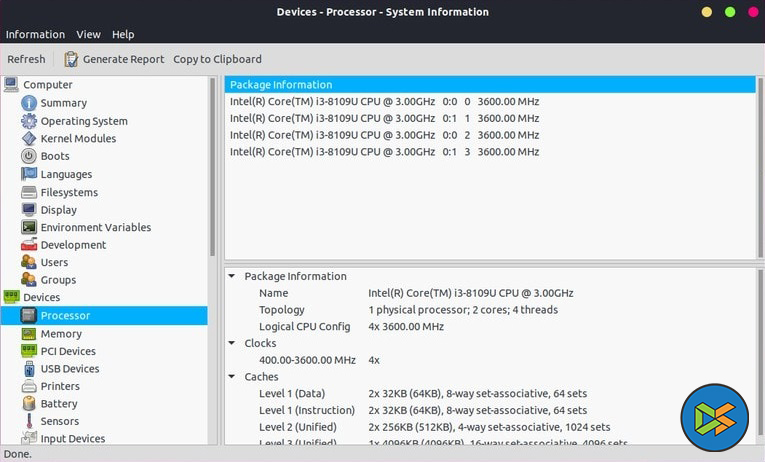Select the fourth CPU row 0:1 3
The width and height of the screenshot is (765, 462).
click(x=384, y=152)
